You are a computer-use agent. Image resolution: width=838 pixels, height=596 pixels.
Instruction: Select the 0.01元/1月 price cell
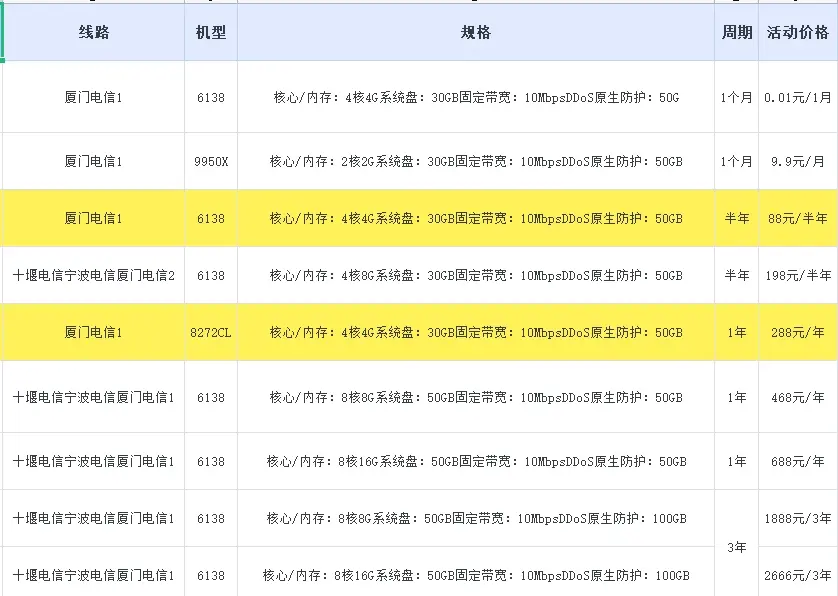click(798, 97)
